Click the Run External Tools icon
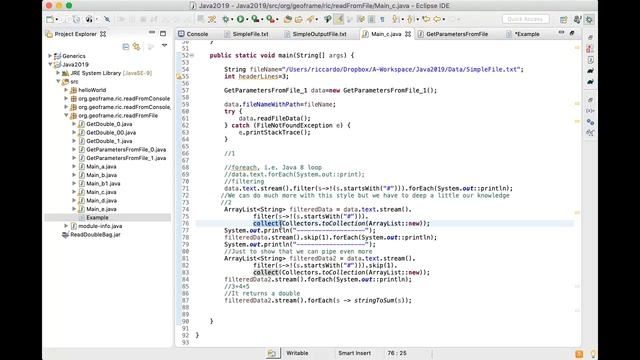640x360 pixels. click(270, 19)
